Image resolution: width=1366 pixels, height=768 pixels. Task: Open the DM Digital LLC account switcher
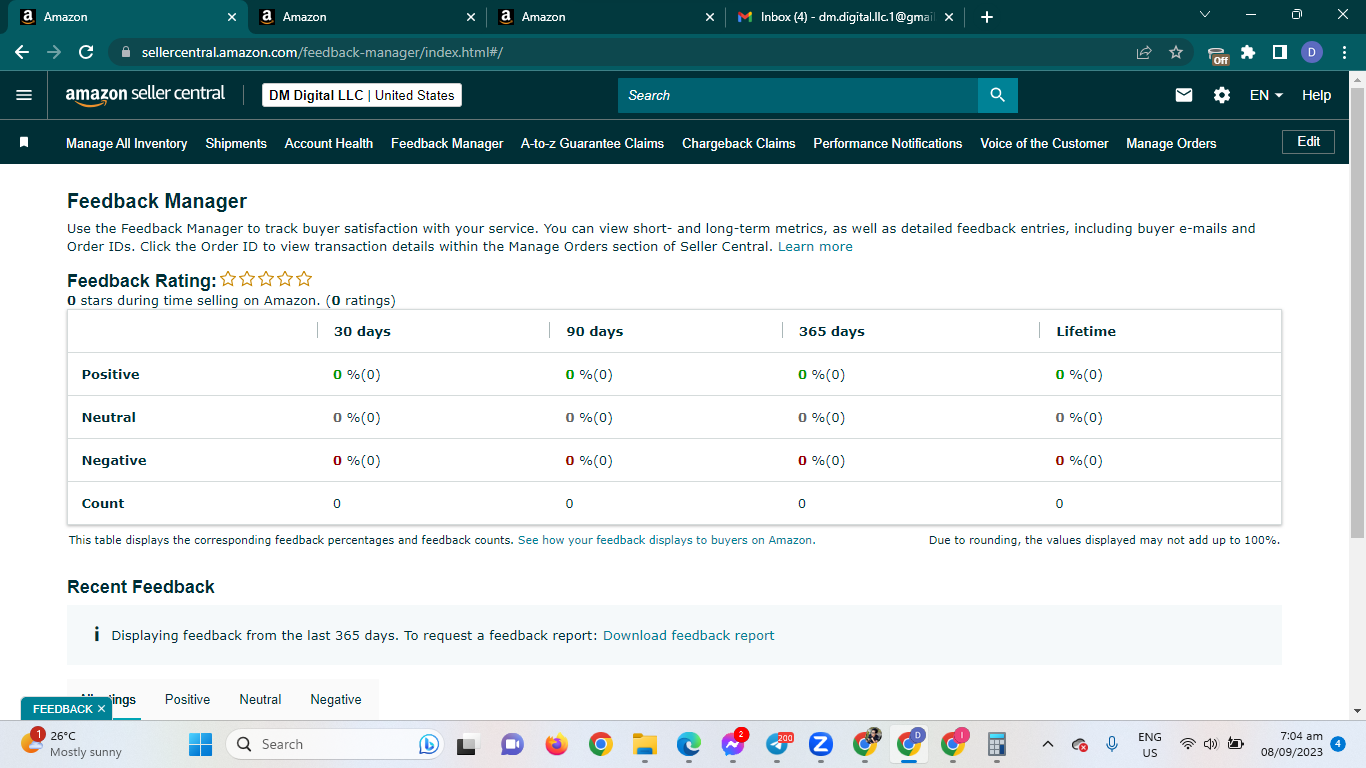tap(362, 95)
